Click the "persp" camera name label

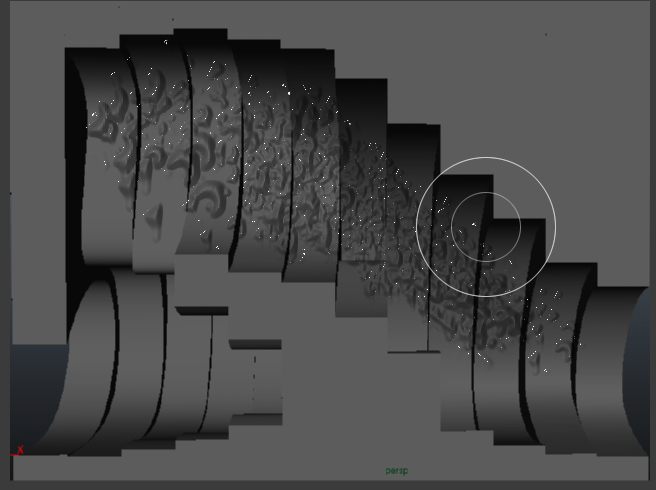point(397,471)
